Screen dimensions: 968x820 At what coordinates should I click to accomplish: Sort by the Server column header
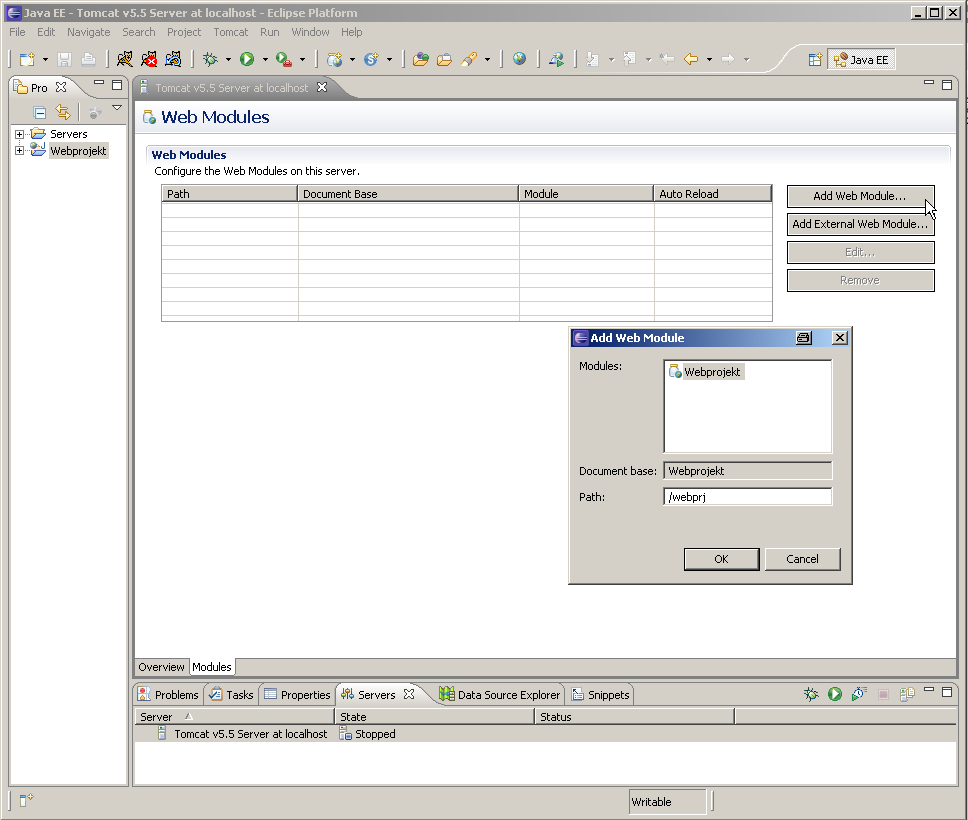(235, 716)
